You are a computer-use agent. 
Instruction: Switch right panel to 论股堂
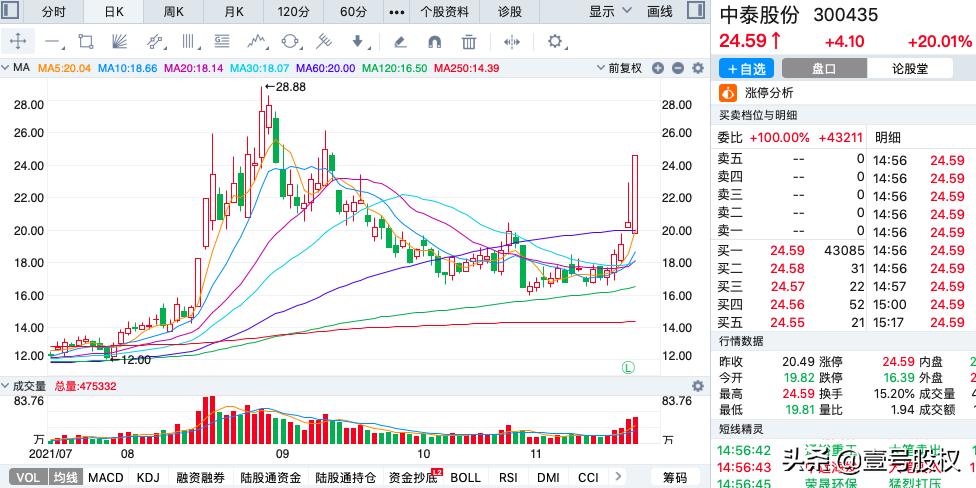(x=909, y=69)
